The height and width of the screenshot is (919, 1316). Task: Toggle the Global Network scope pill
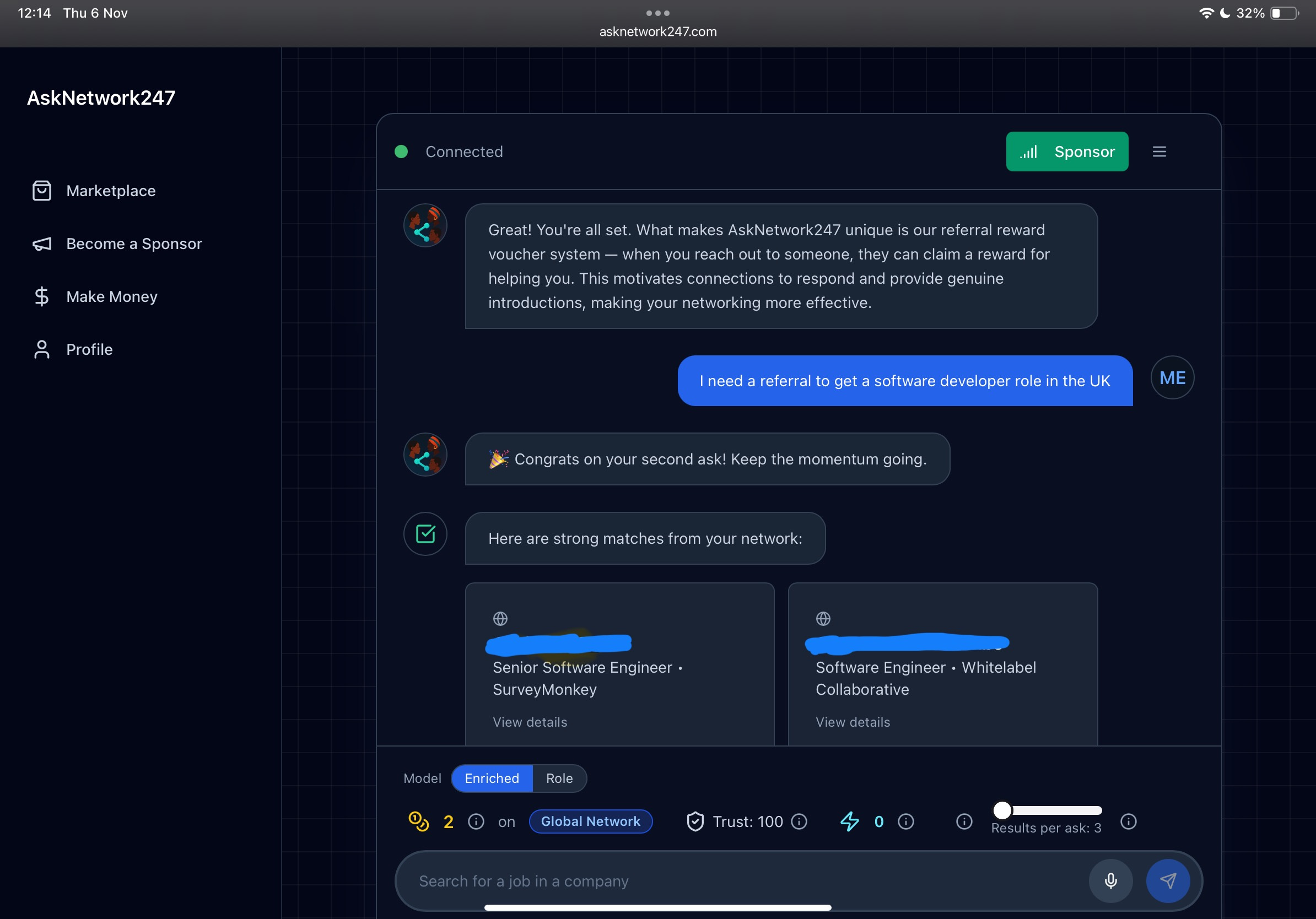(590, 821)
